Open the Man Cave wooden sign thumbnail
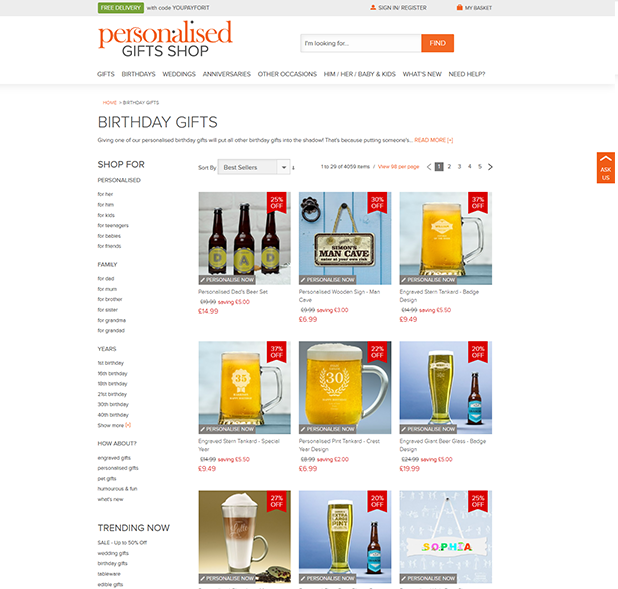Image resolution: width=618 pixels, height=589 pixels. (x=345, y=238)
